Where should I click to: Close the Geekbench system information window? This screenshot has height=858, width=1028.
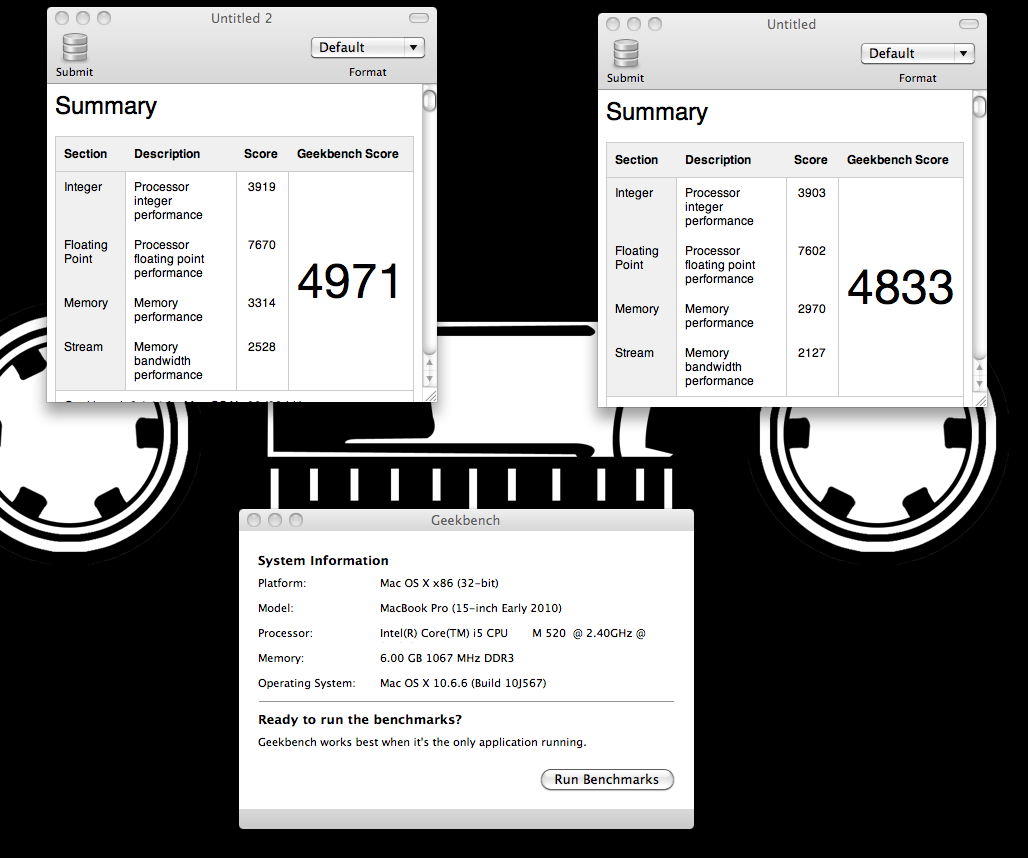click(254, 520)
